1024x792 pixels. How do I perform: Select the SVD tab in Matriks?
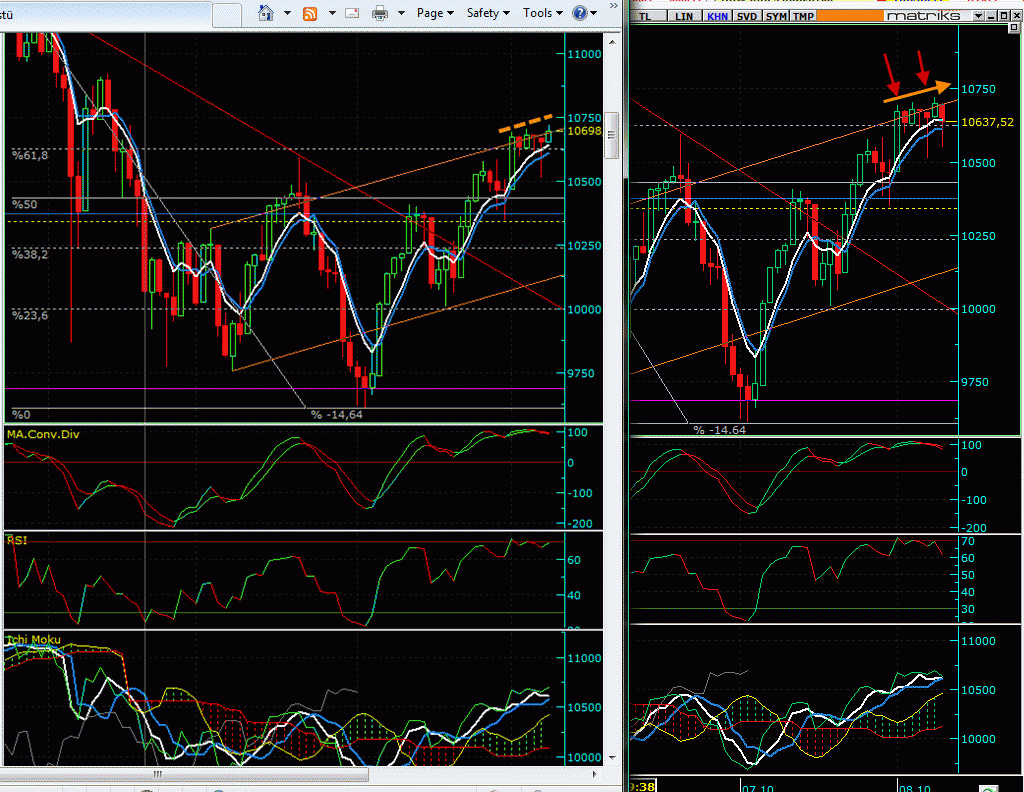pyautogui.click(x=746, y=16)
